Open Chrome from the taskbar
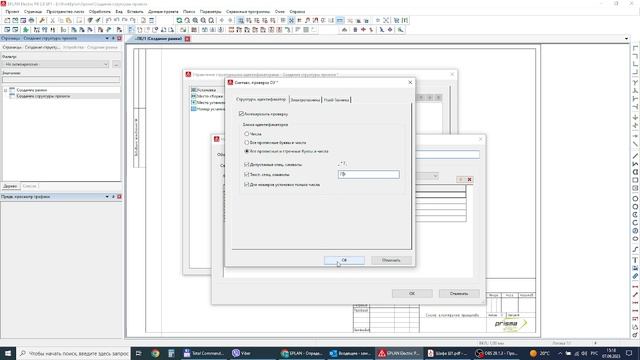The image size is (640, 360). [155, 353]
